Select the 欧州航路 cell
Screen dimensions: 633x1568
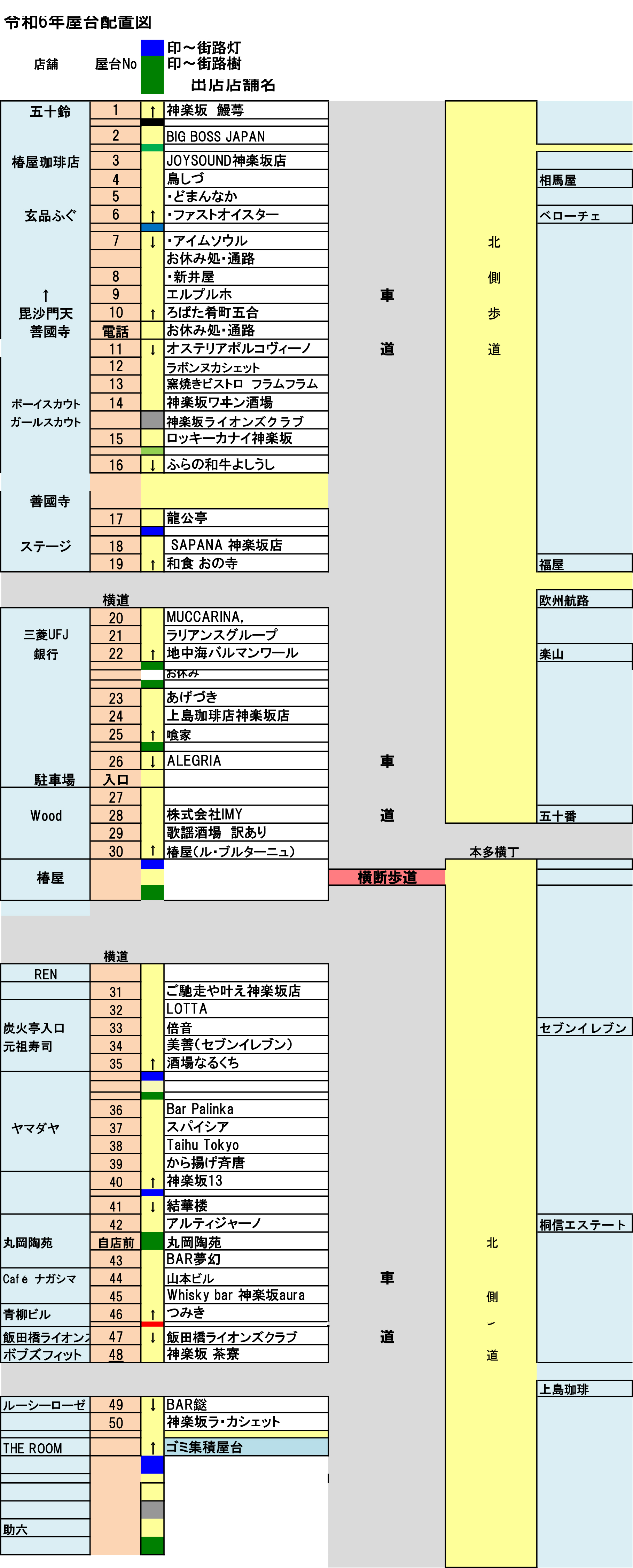(x=584, y=599)
